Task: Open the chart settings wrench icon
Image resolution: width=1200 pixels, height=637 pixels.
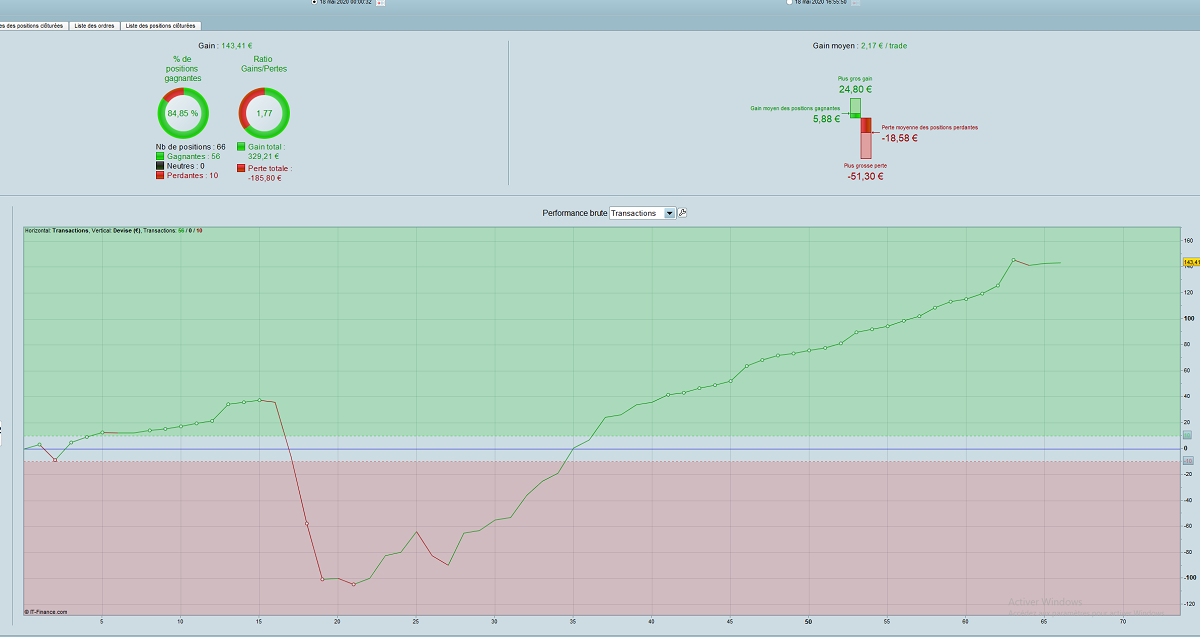Action: [683, 213]
